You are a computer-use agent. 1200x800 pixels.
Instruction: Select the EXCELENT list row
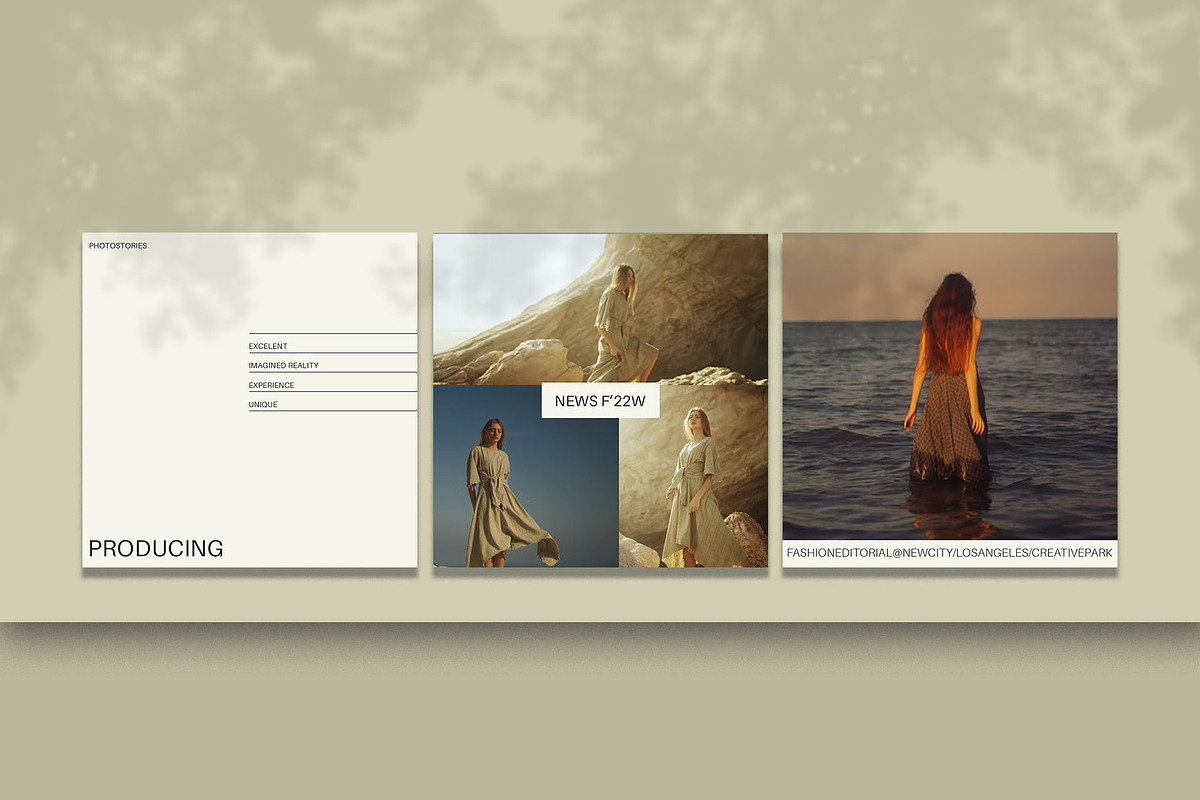333,343
